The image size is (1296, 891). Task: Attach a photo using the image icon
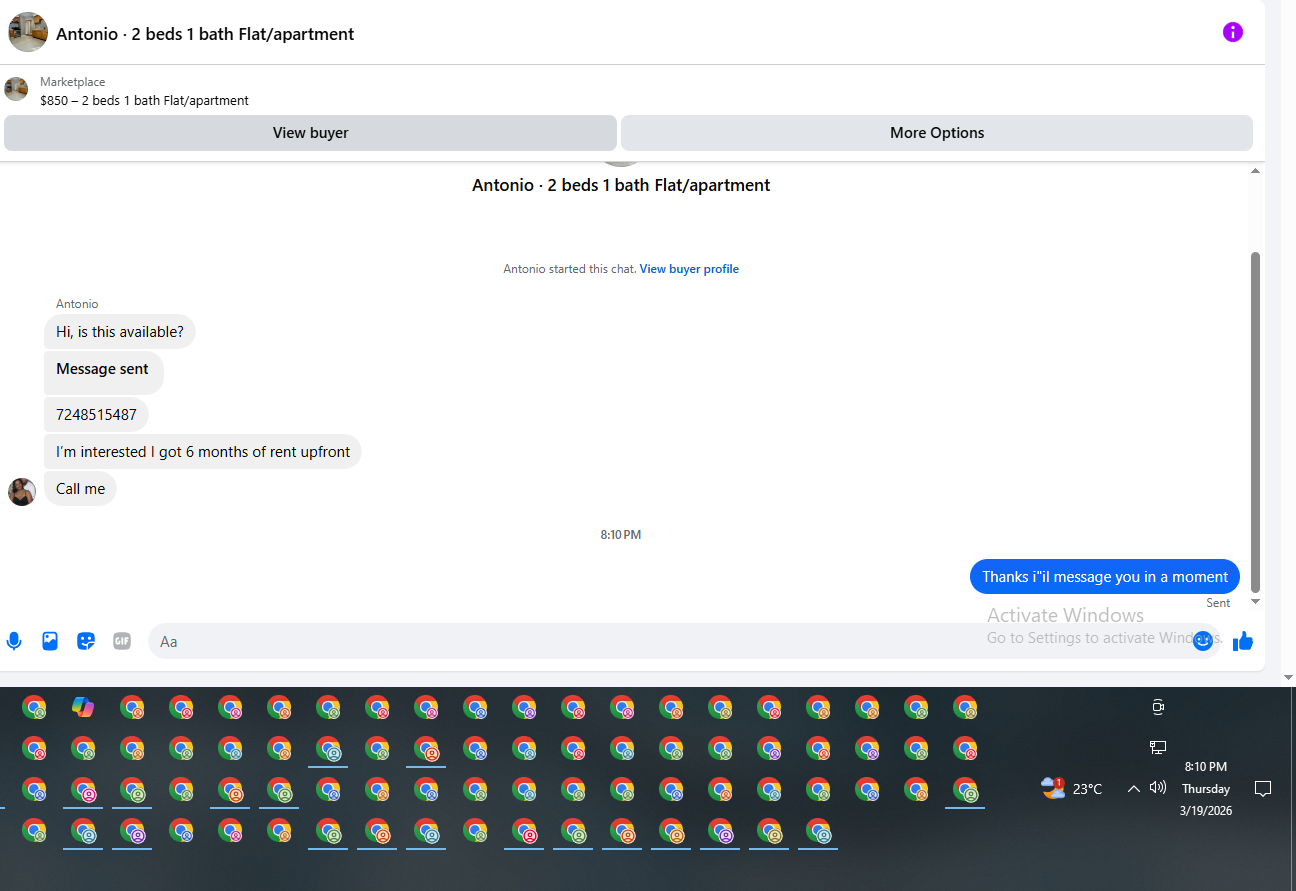[50, 641]
